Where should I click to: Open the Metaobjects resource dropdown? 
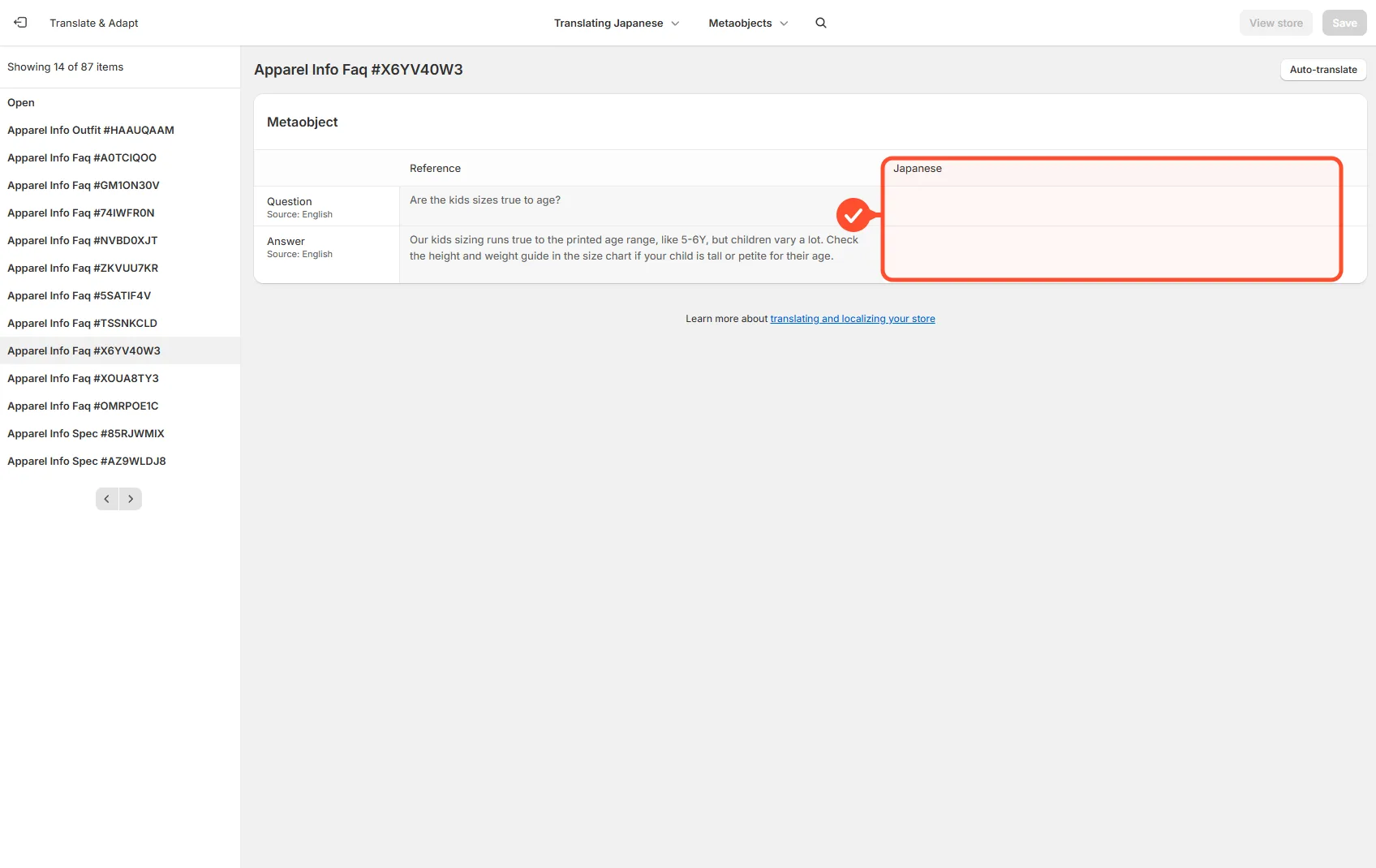[748, 23]
